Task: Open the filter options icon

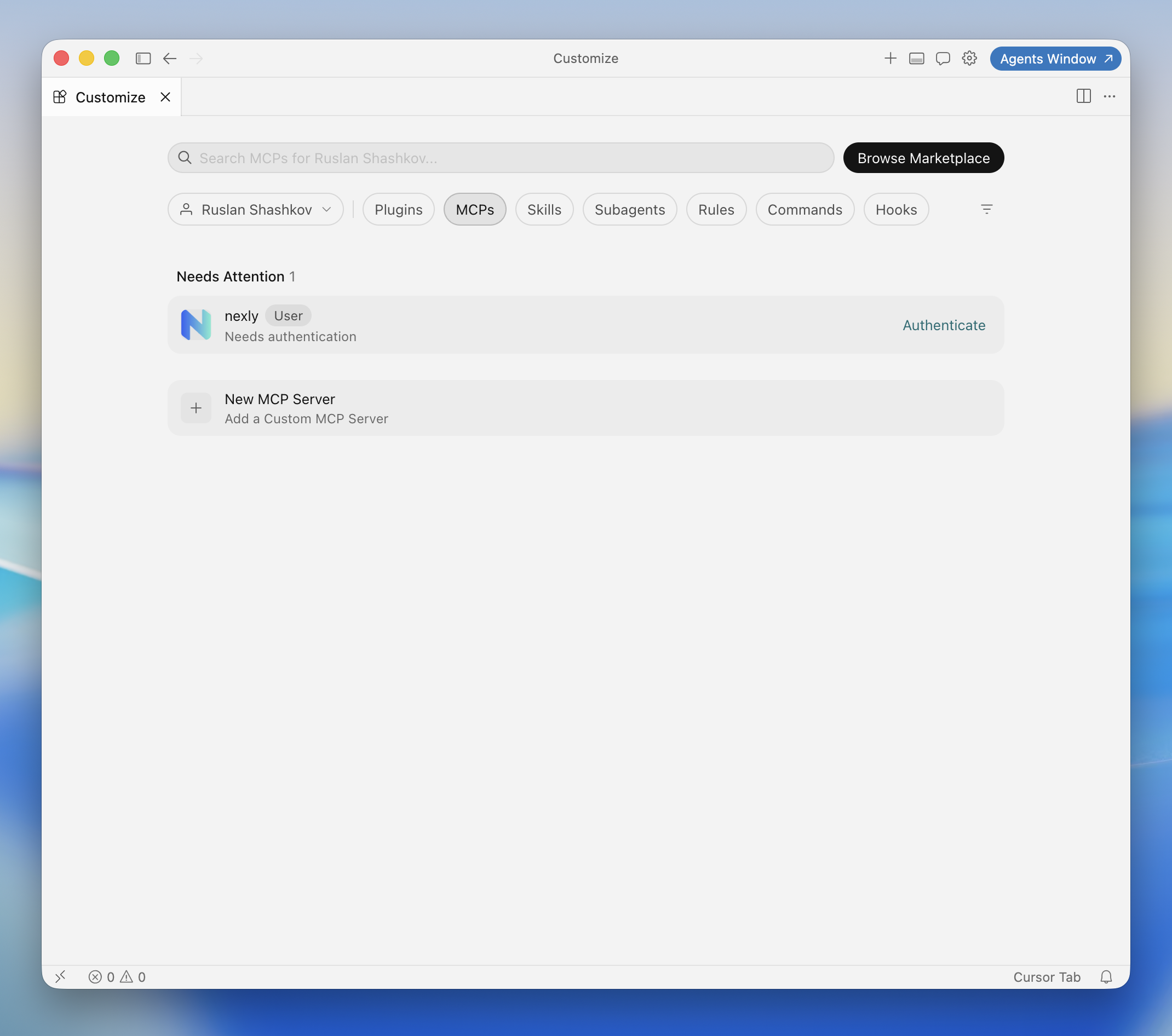Action: pyautogui.click(x=986, y=209)
